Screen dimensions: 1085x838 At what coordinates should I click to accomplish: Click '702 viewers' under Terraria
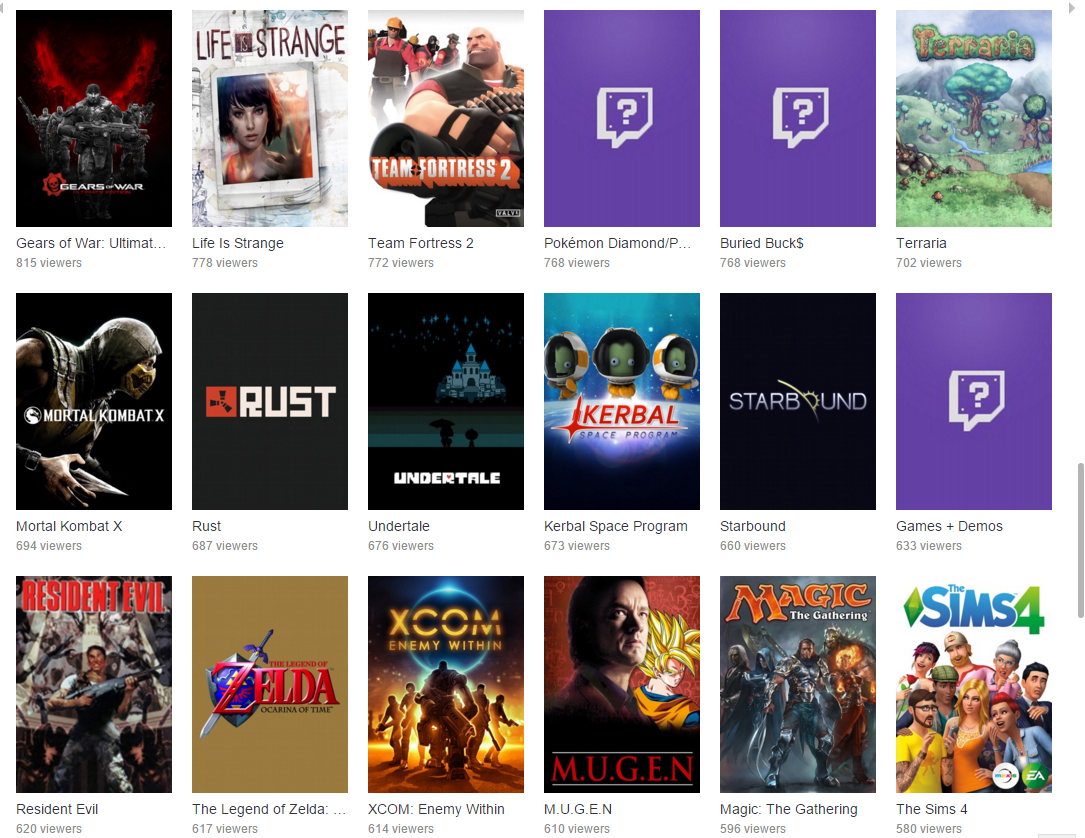[929, 263]
